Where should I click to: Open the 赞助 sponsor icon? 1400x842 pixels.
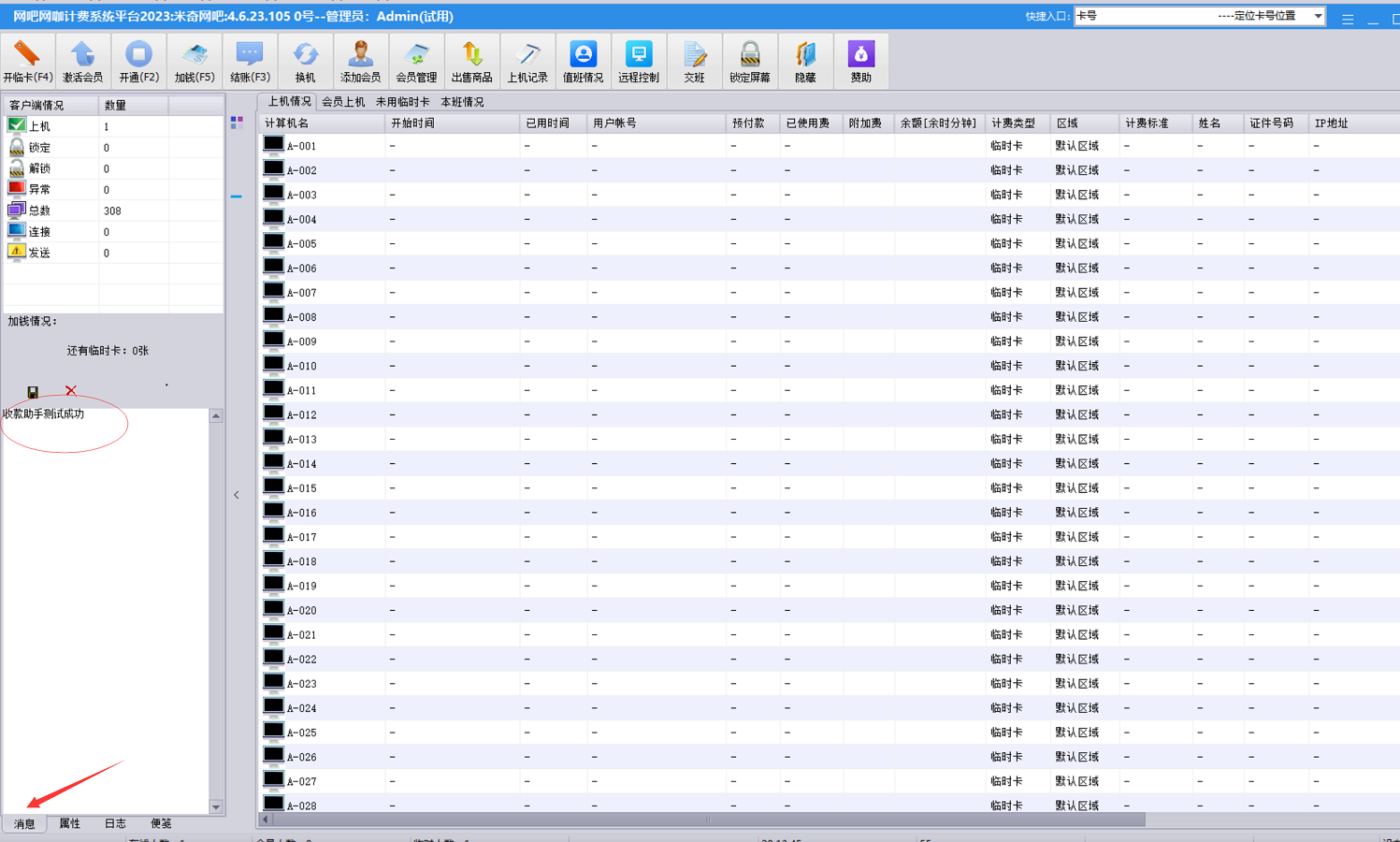click(x=860, y=61)
